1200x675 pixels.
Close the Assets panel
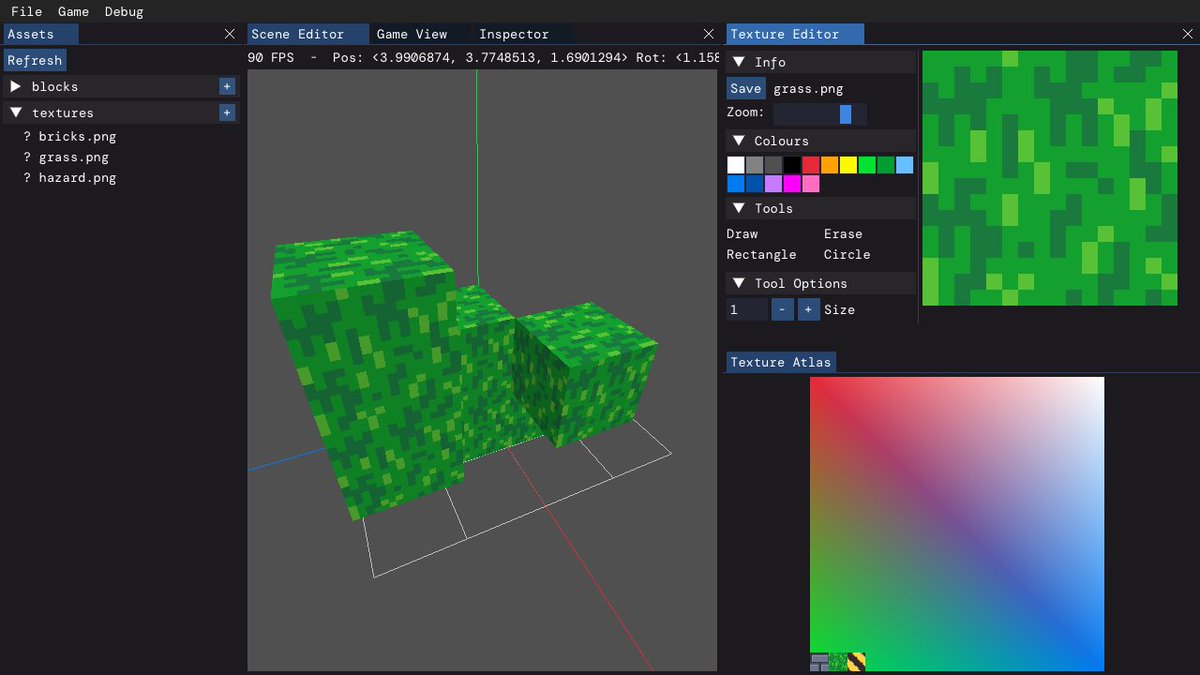(x=230, y=34)
